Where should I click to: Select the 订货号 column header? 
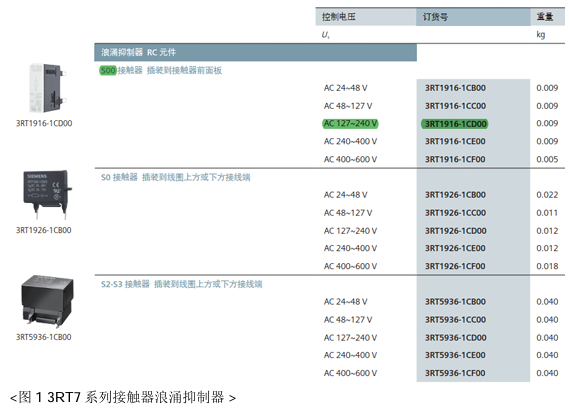tap(473, 17)
